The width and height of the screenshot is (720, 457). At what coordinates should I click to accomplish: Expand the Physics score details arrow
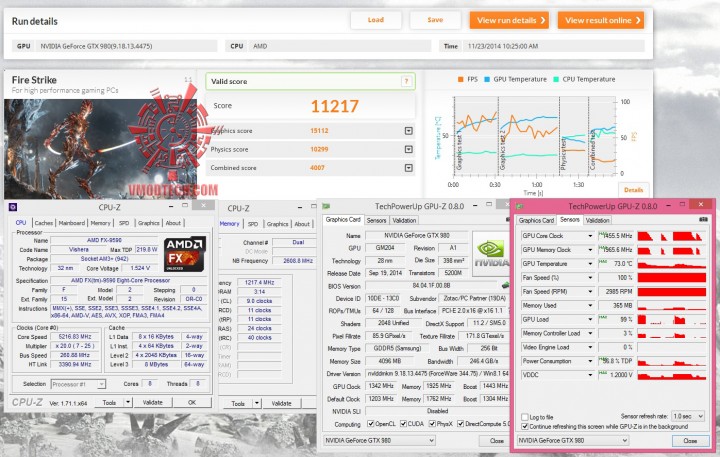tap(409, 149)
